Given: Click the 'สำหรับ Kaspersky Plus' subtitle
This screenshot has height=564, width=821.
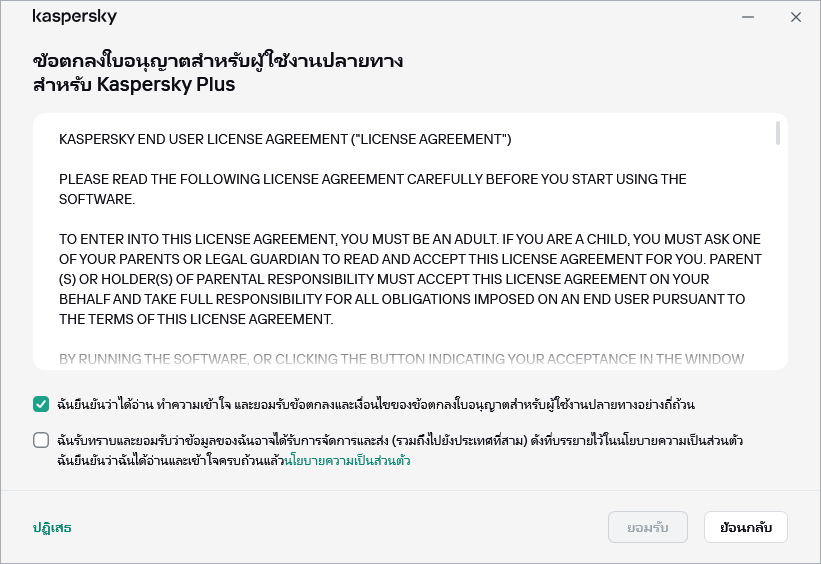Looking at the screenshot, I should tap(134, 84).
